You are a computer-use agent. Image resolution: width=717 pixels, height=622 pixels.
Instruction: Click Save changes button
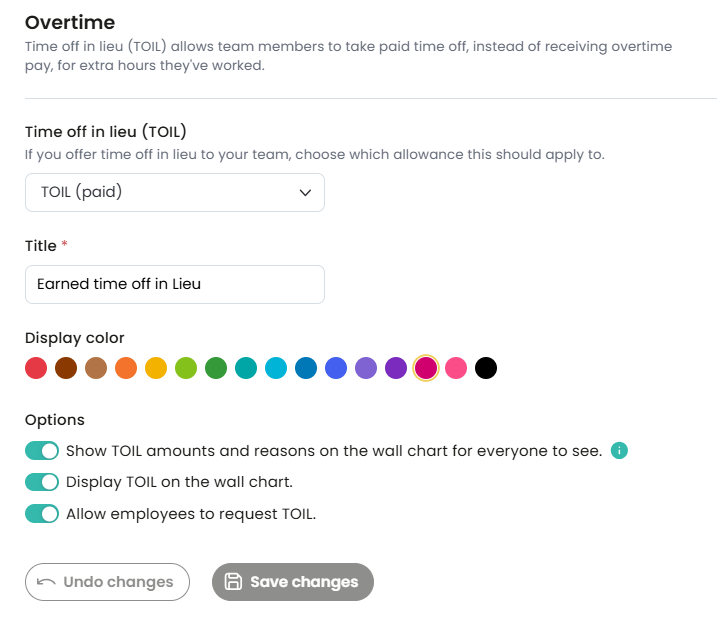[x=293, y=582]
